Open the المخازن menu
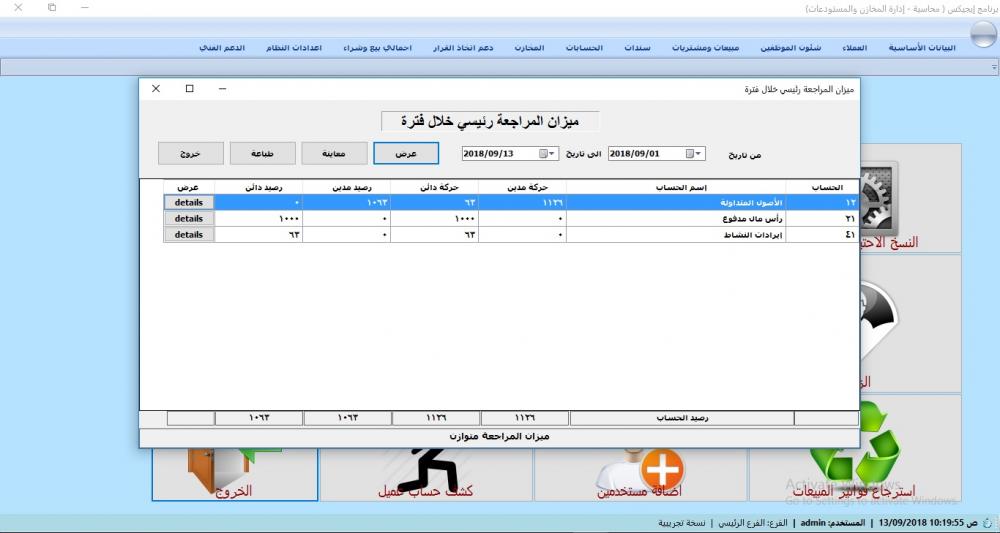The image size is (1000, 533). click(x=529, y=48)
